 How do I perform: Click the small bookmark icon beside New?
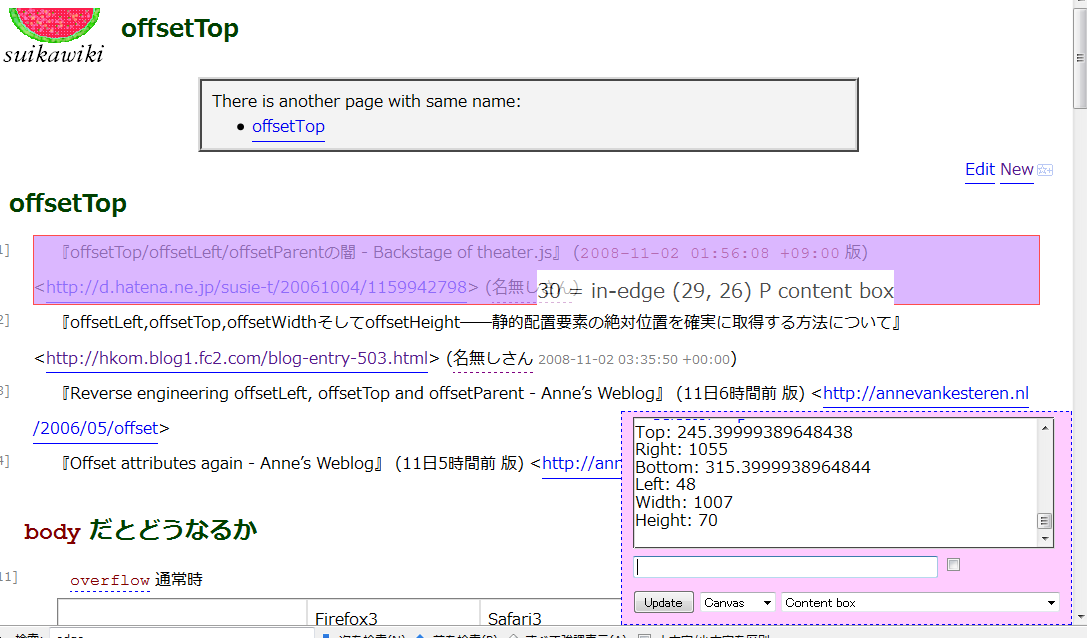coord(1045,170)
